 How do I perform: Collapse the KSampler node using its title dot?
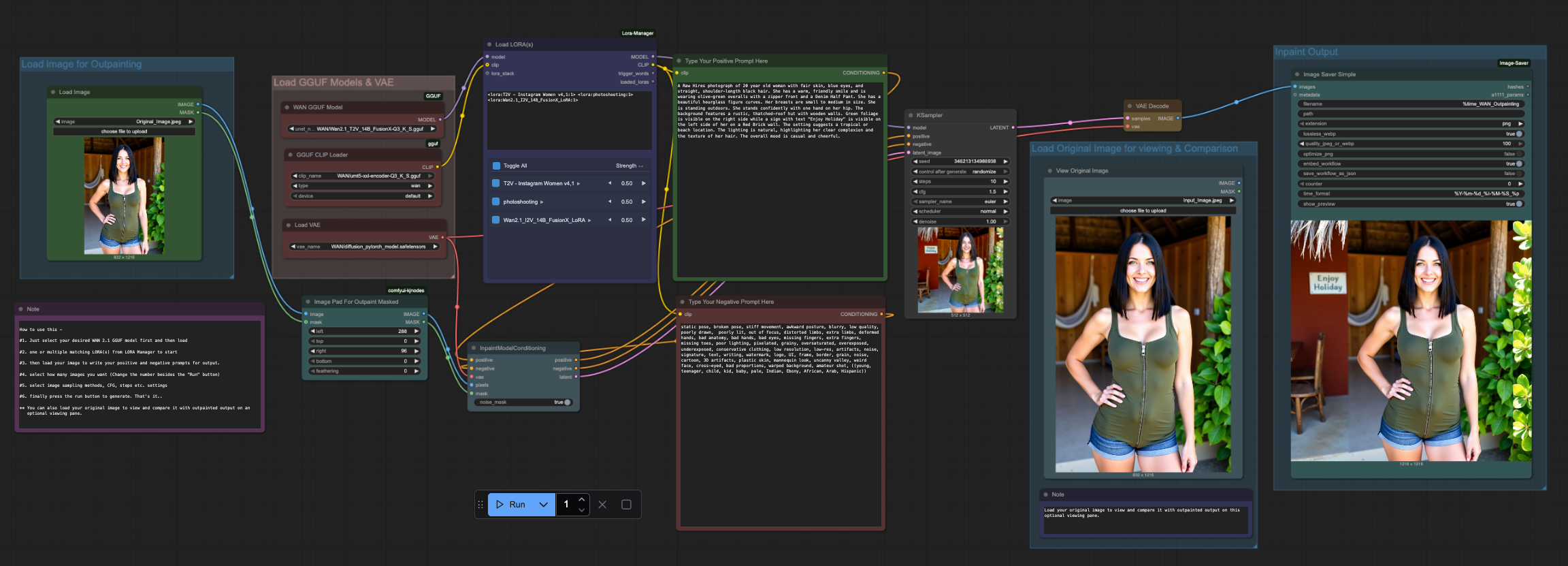[910, 115]
